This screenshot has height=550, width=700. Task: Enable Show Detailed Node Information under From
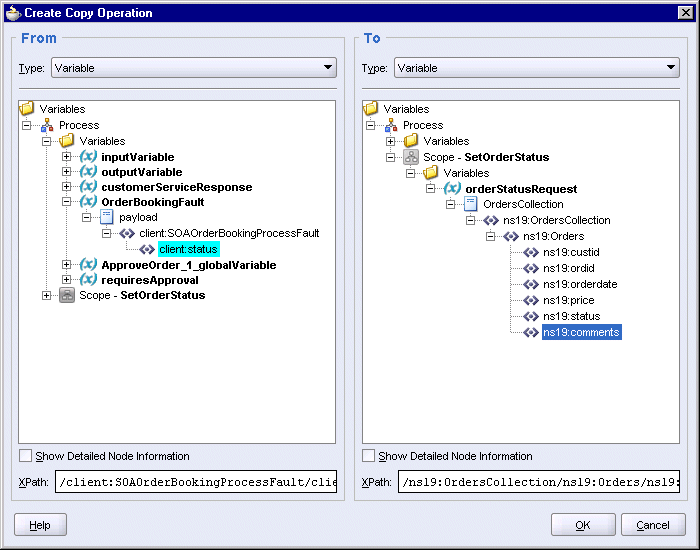coord(25,456)
